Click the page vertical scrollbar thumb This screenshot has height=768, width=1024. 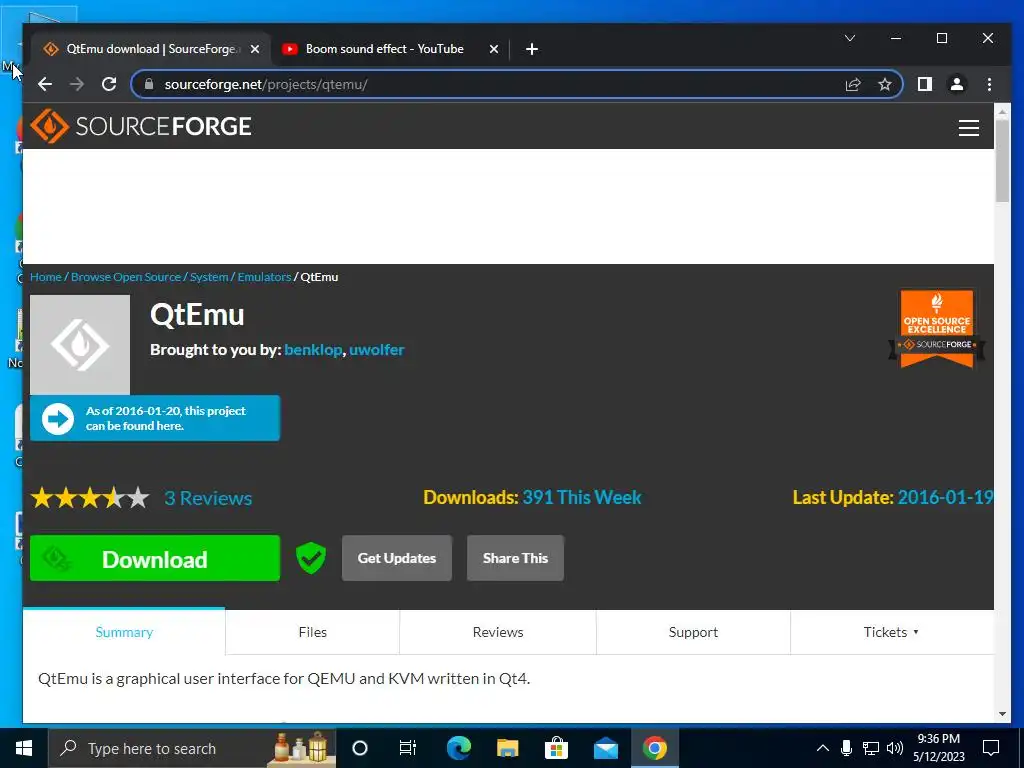coord(1002,160)
